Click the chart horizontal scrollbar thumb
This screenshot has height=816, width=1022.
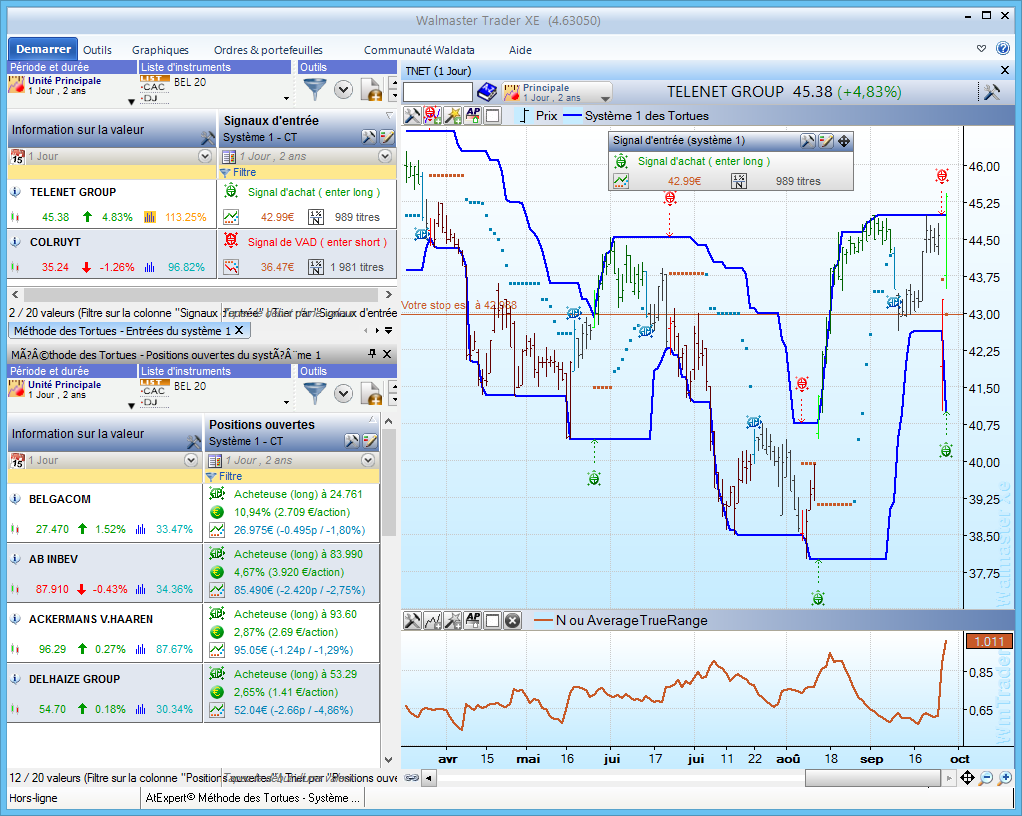click(x=873, y=778)
